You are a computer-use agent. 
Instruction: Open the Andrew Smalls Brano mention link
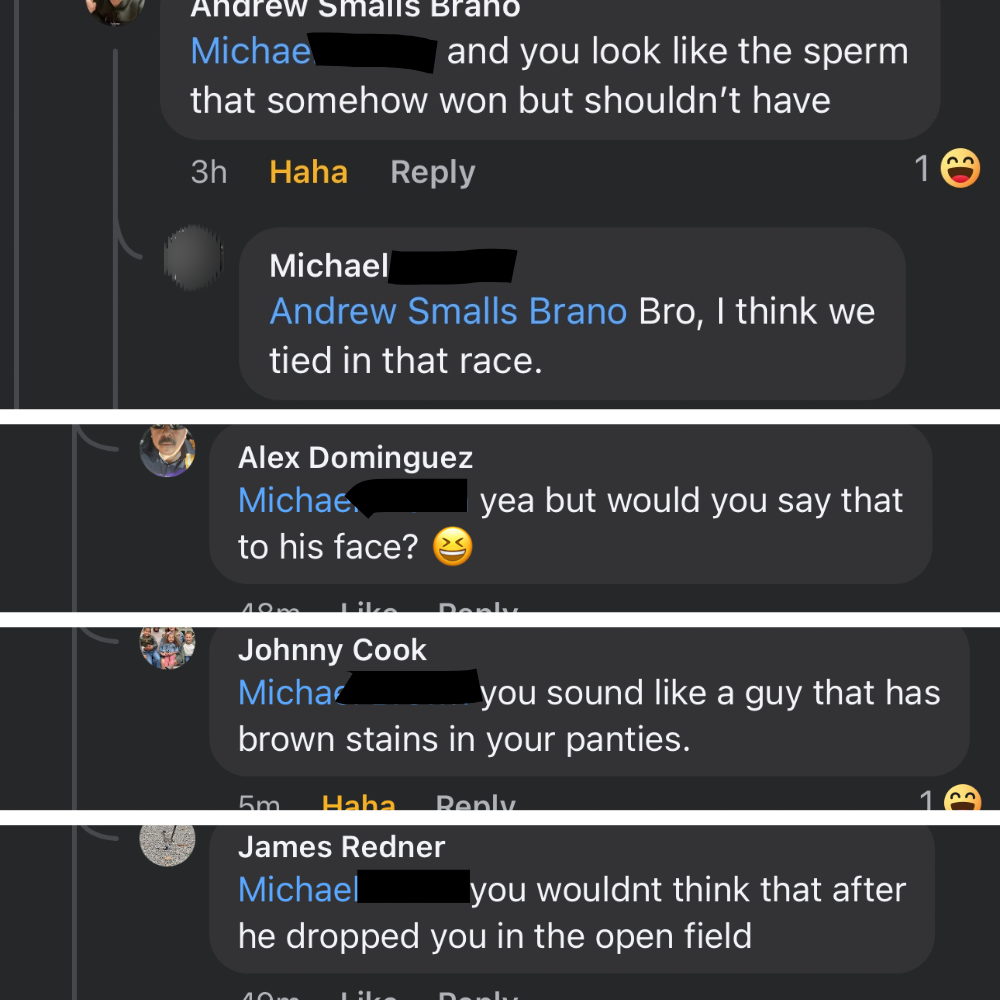click(448, 311)
